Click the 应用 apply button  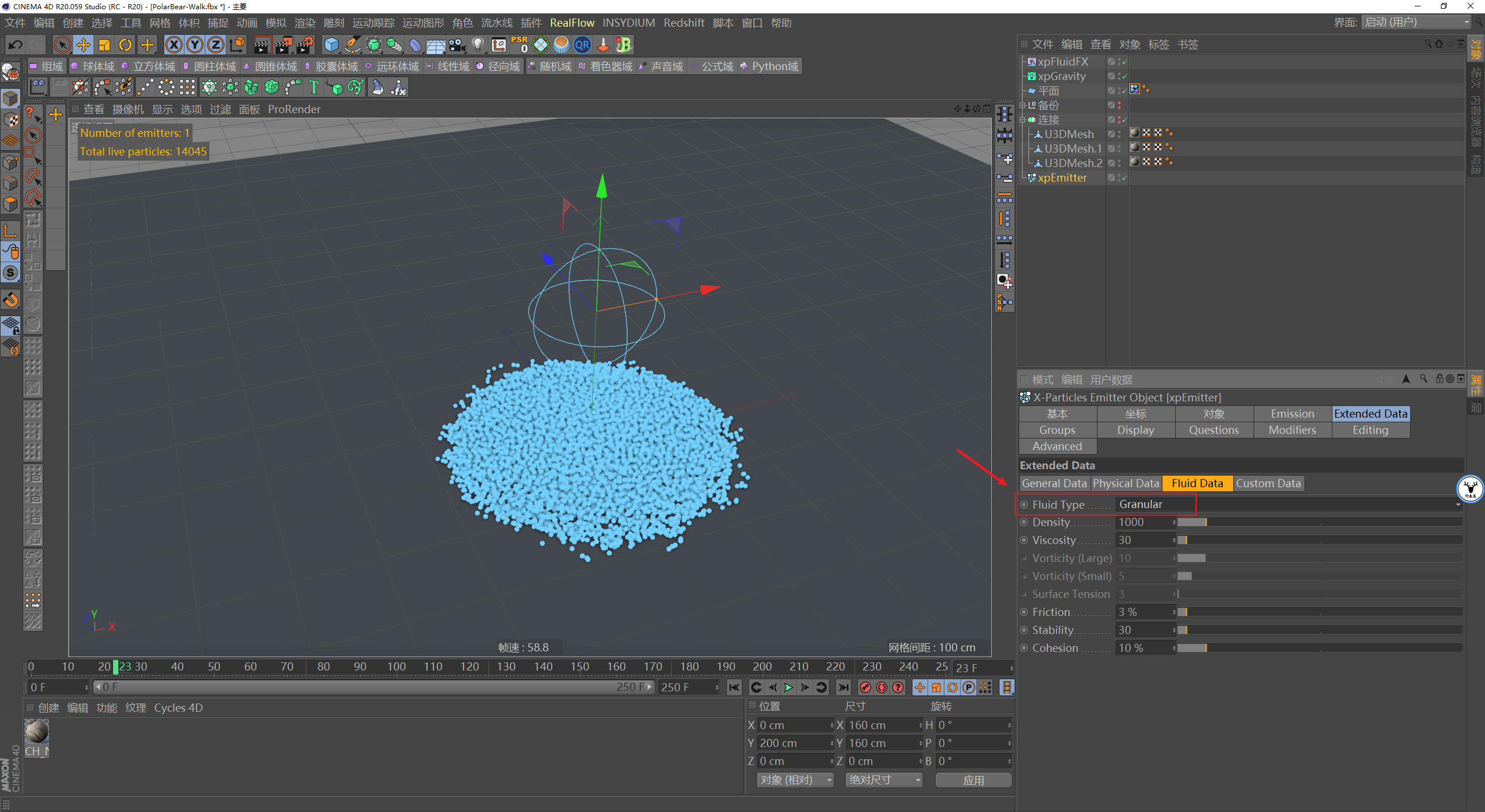(973, 780)
